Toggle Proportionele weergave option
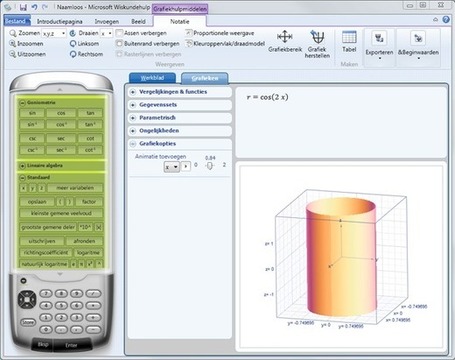The height and width of the screenshot is (360, 455). click(x=189, y=33)
